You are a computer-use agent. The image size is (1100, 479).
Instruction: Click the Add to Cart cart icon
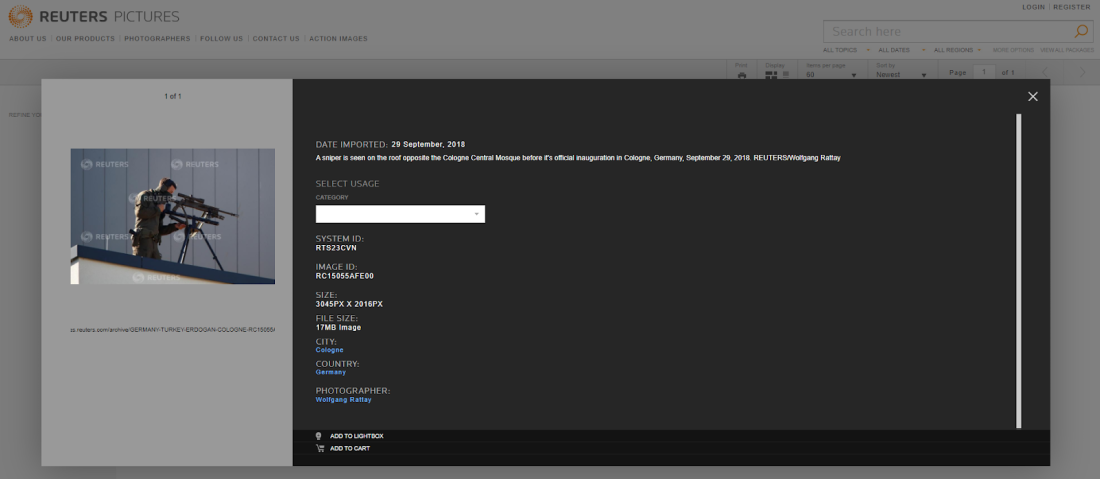click(320, 448)
